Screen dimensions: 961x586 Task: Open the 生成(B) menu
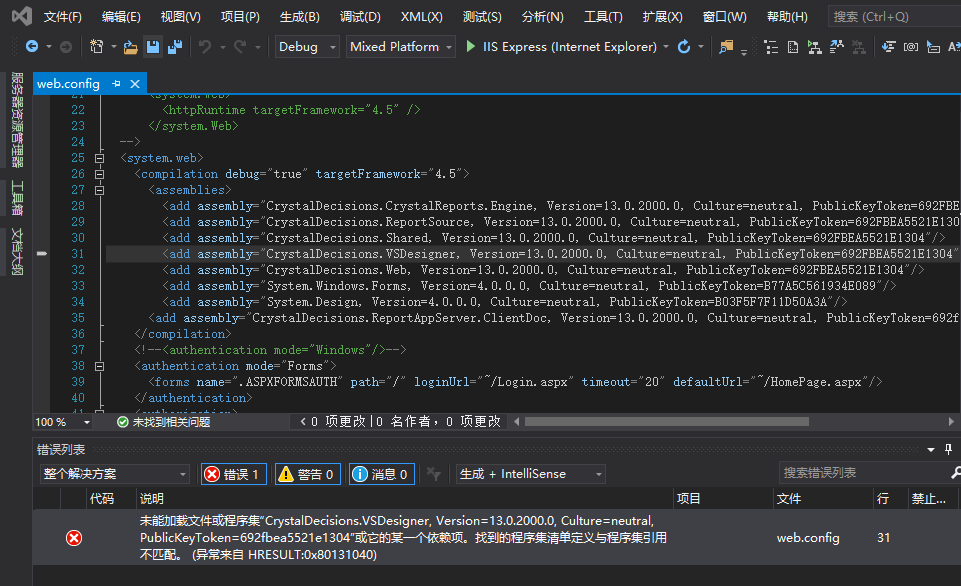(x=300, y=17)
